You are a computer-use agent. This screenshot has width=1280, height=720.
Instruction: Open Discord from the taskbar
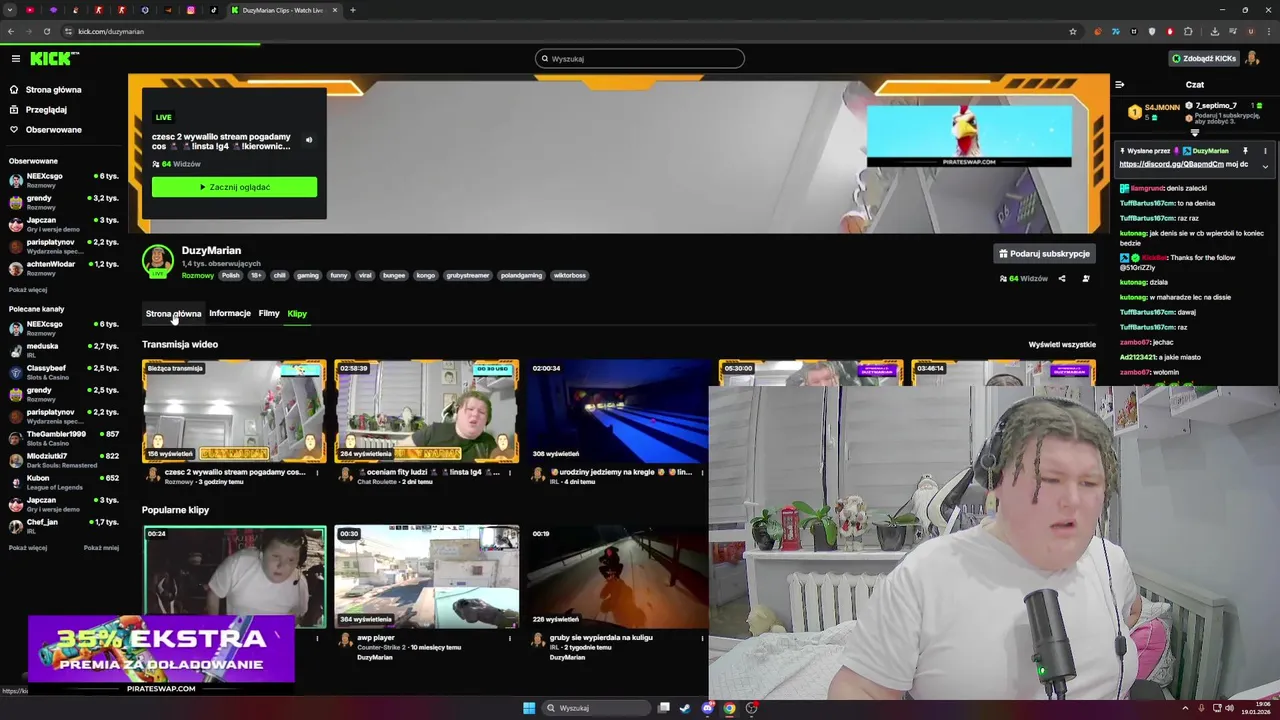click(707, 708)
